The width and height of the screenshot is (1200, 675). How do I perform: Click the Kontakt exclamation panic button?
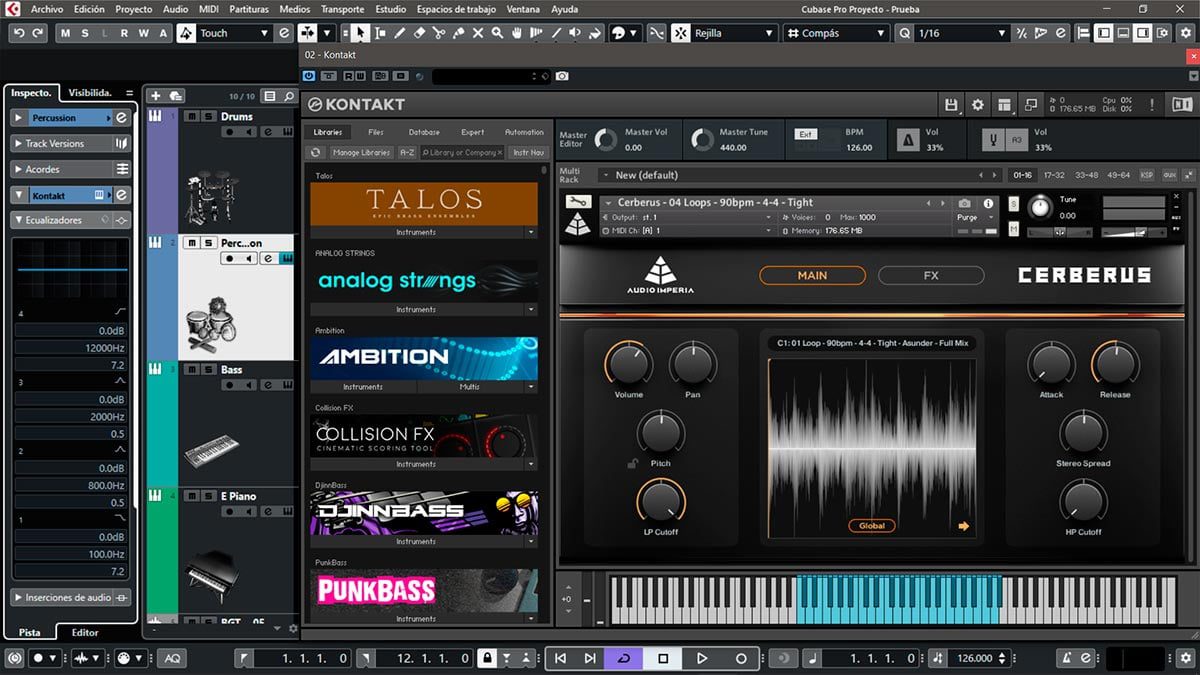click(1152, 104)
